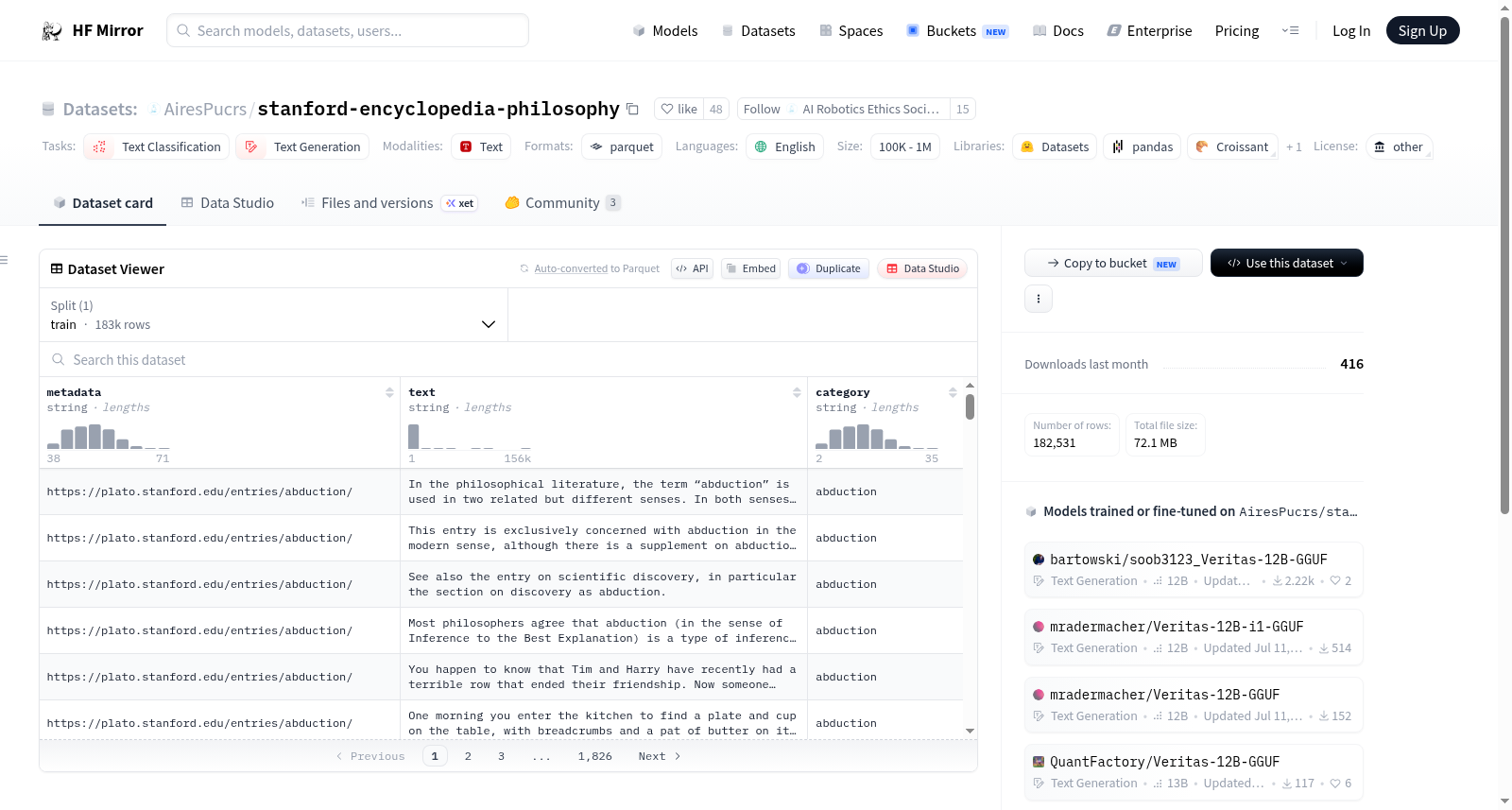Click the Croissant library tag
The image size is (1512, 810).
1232,146
